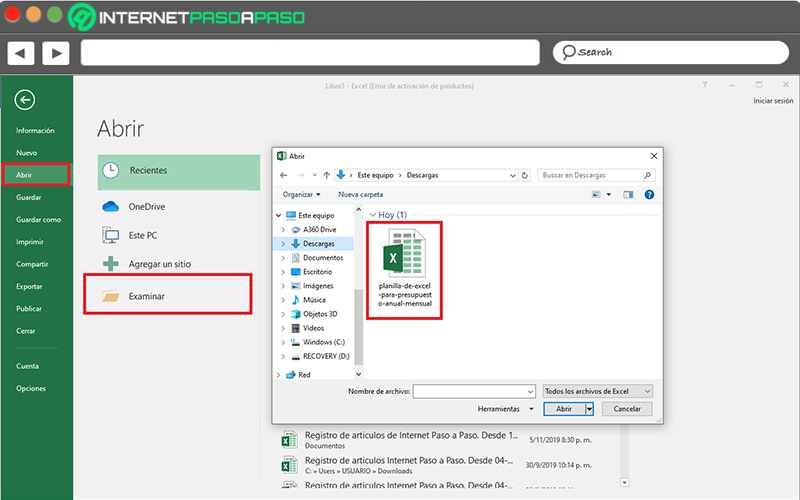Open the blue help question mark icon
The image size is (800, 500).
pyautogui.click(x=649, y=194)
